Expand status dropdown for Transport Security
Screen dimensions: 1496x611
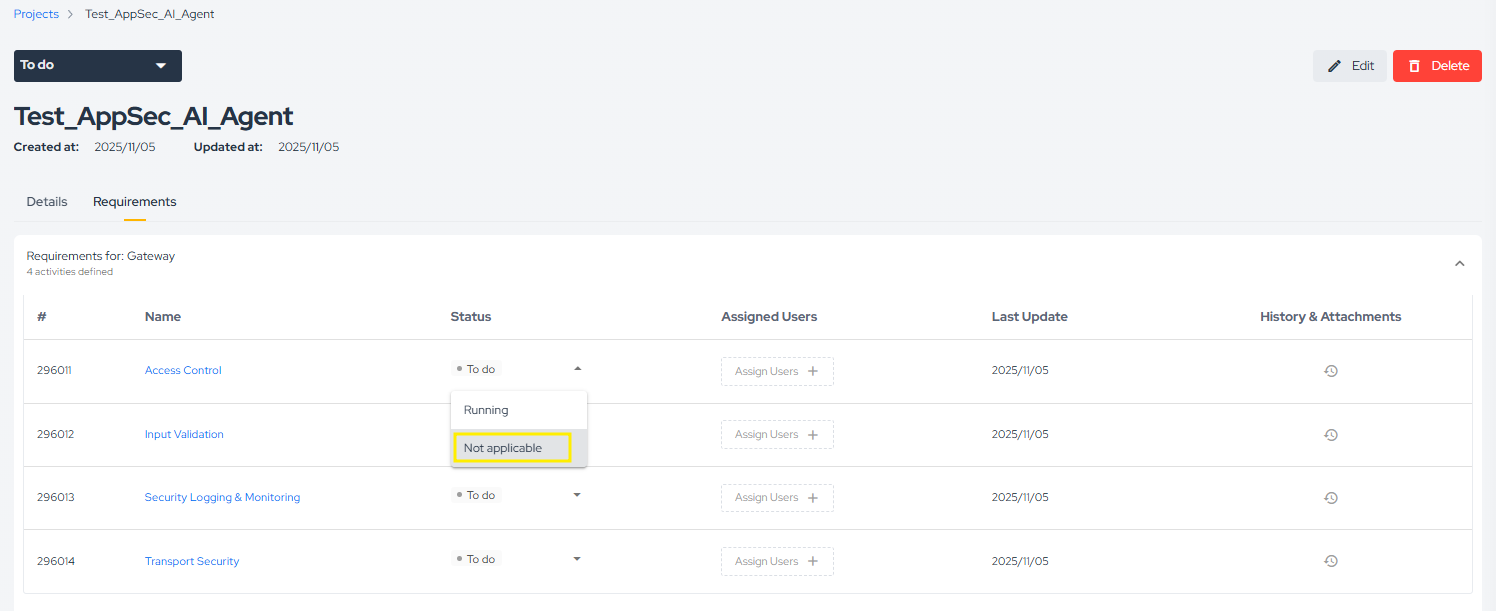tap(577, 559)
